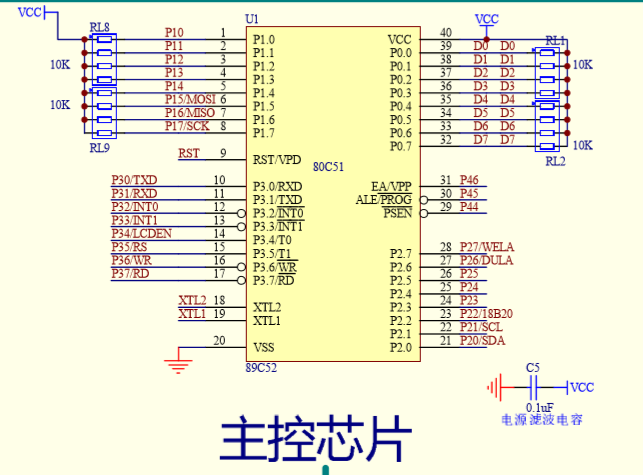Select the P22/18B20 net label

point(486,313)
